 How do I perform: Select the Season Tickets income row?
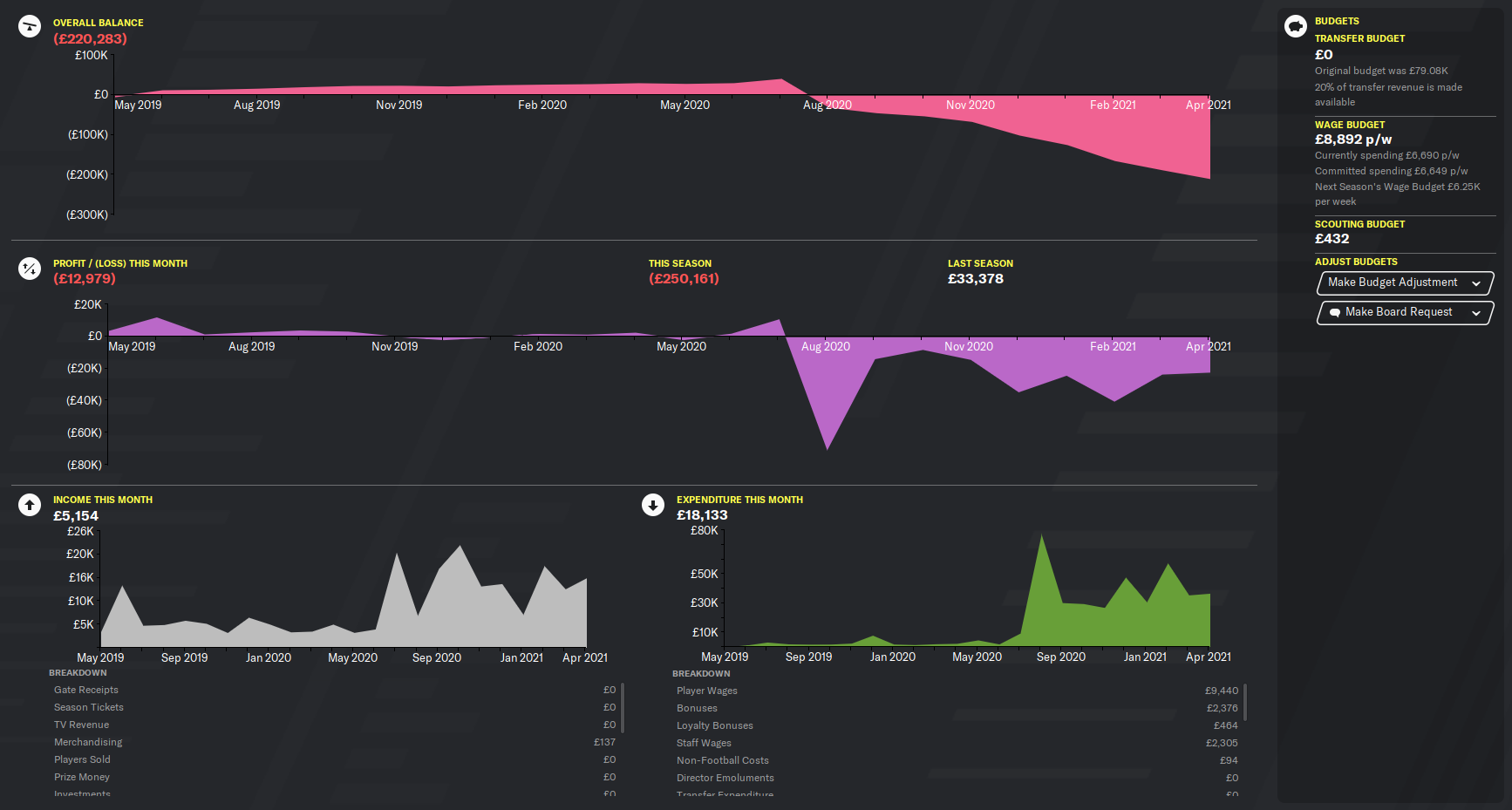point(335,707)
